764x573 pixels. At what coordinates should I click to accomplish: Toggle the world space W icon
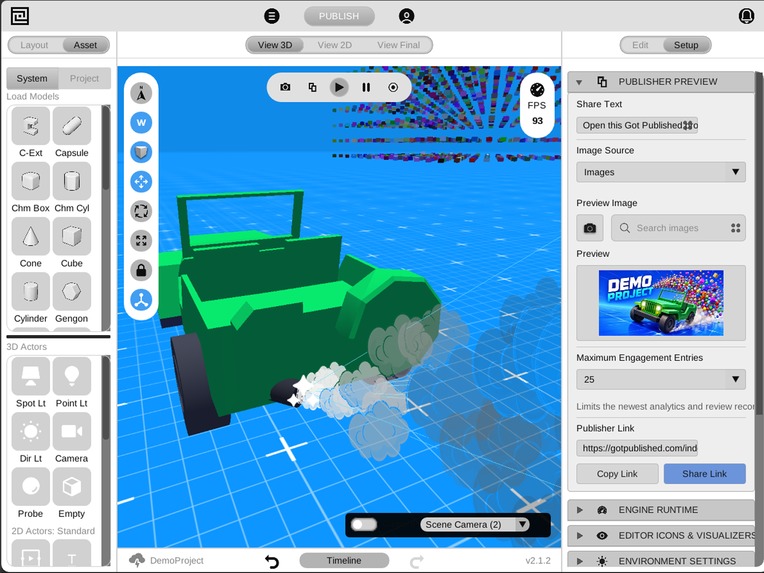click(x=141, y=123)
